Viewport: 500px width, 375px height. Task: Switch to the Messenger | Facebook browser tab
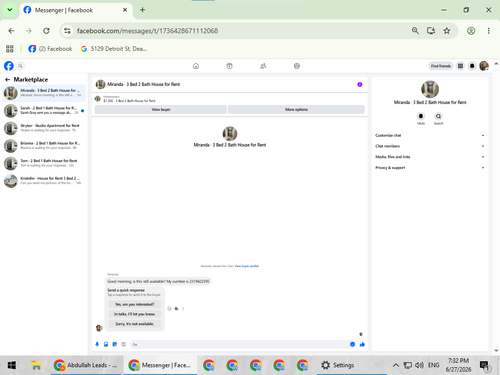click(76, 10)
